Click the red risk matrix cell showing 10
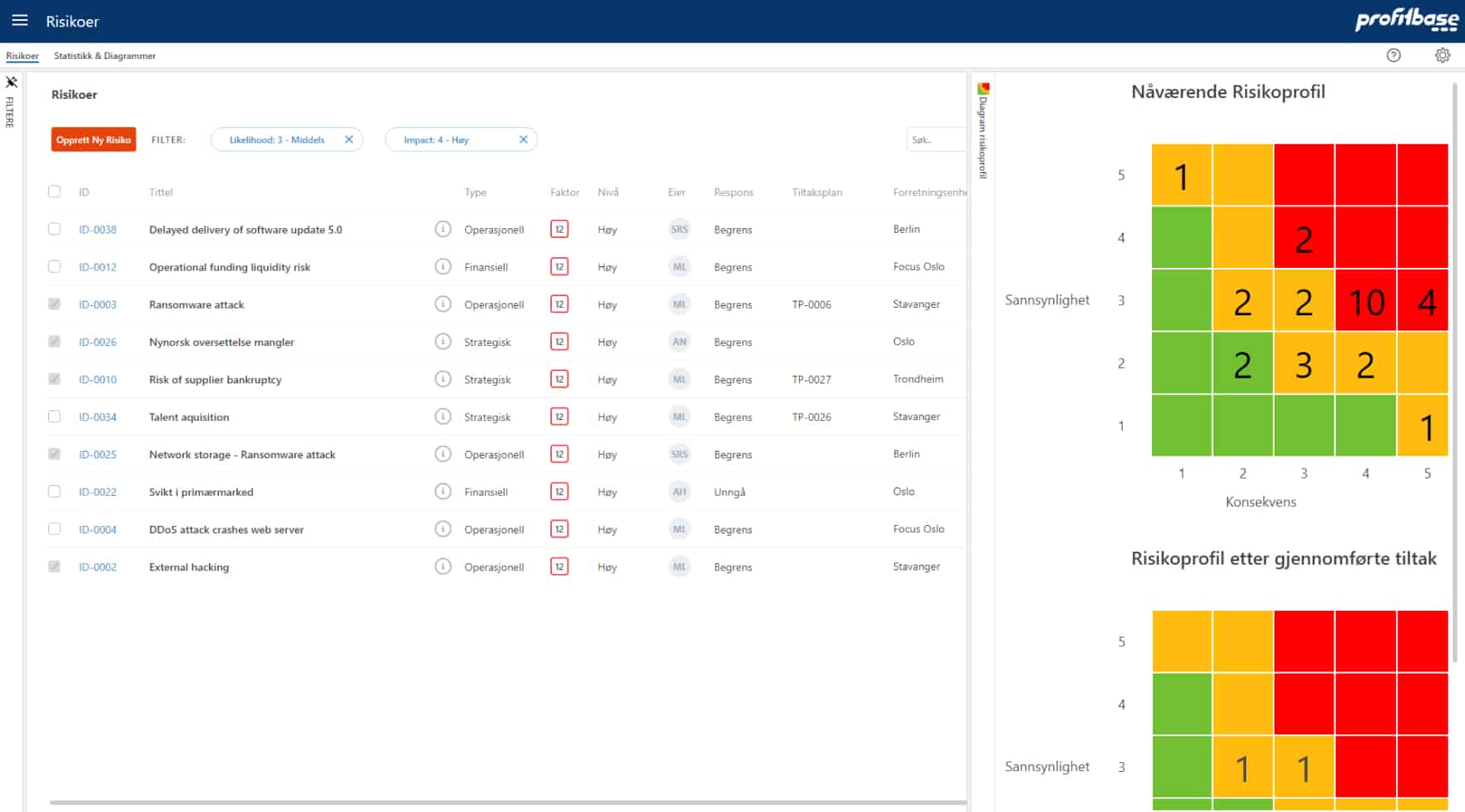 1365,301
